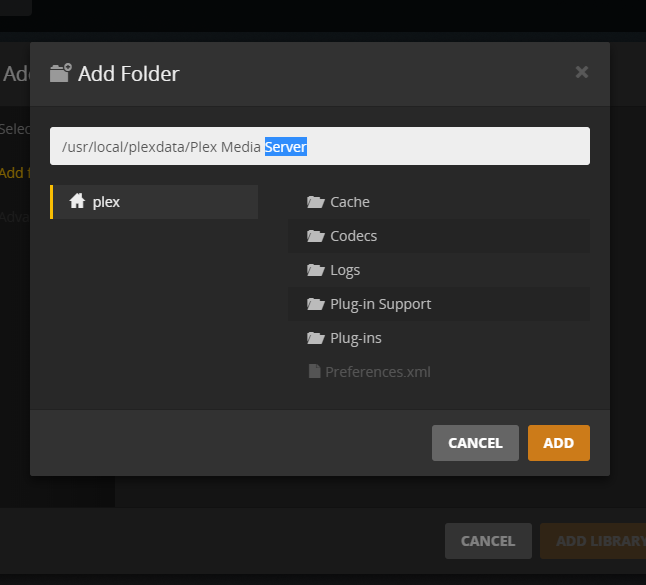The width and height of the screenshot is (646, 585).
Task: Close the Add Folder dialog
Action: 582,72
